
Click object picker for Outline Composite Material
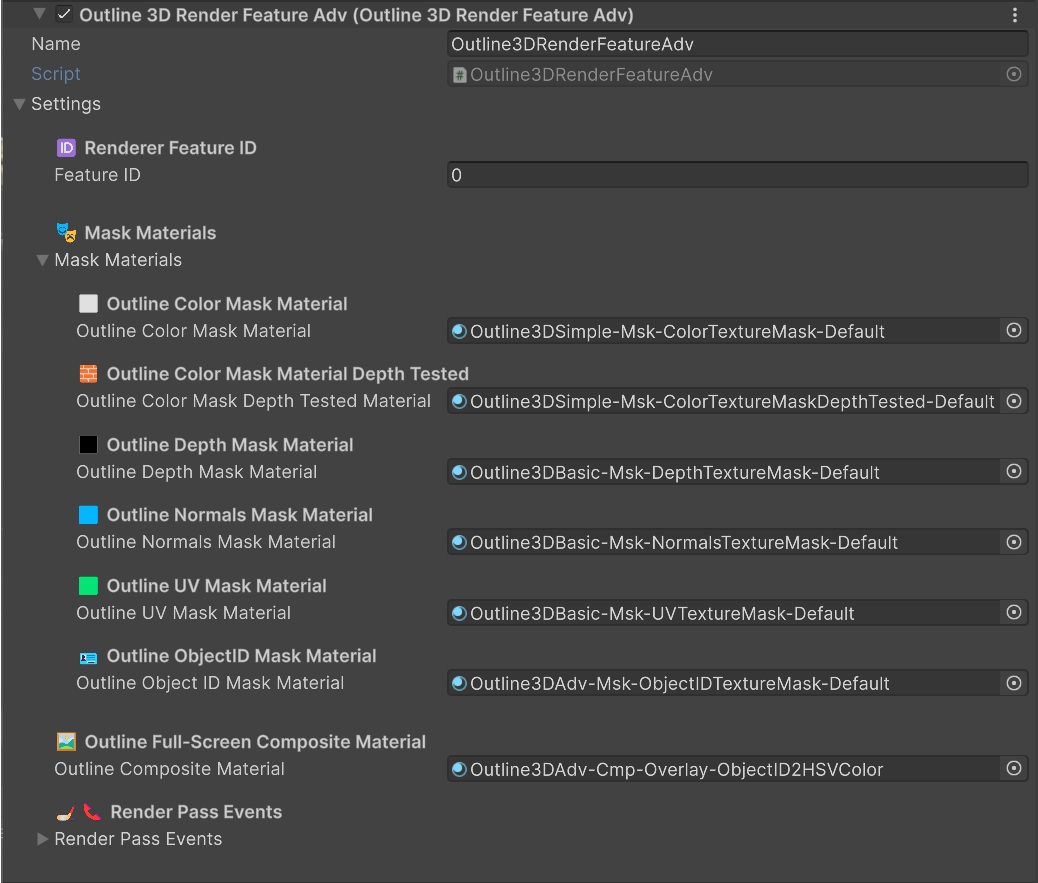pyautogui.click(x=1014, y=769)
